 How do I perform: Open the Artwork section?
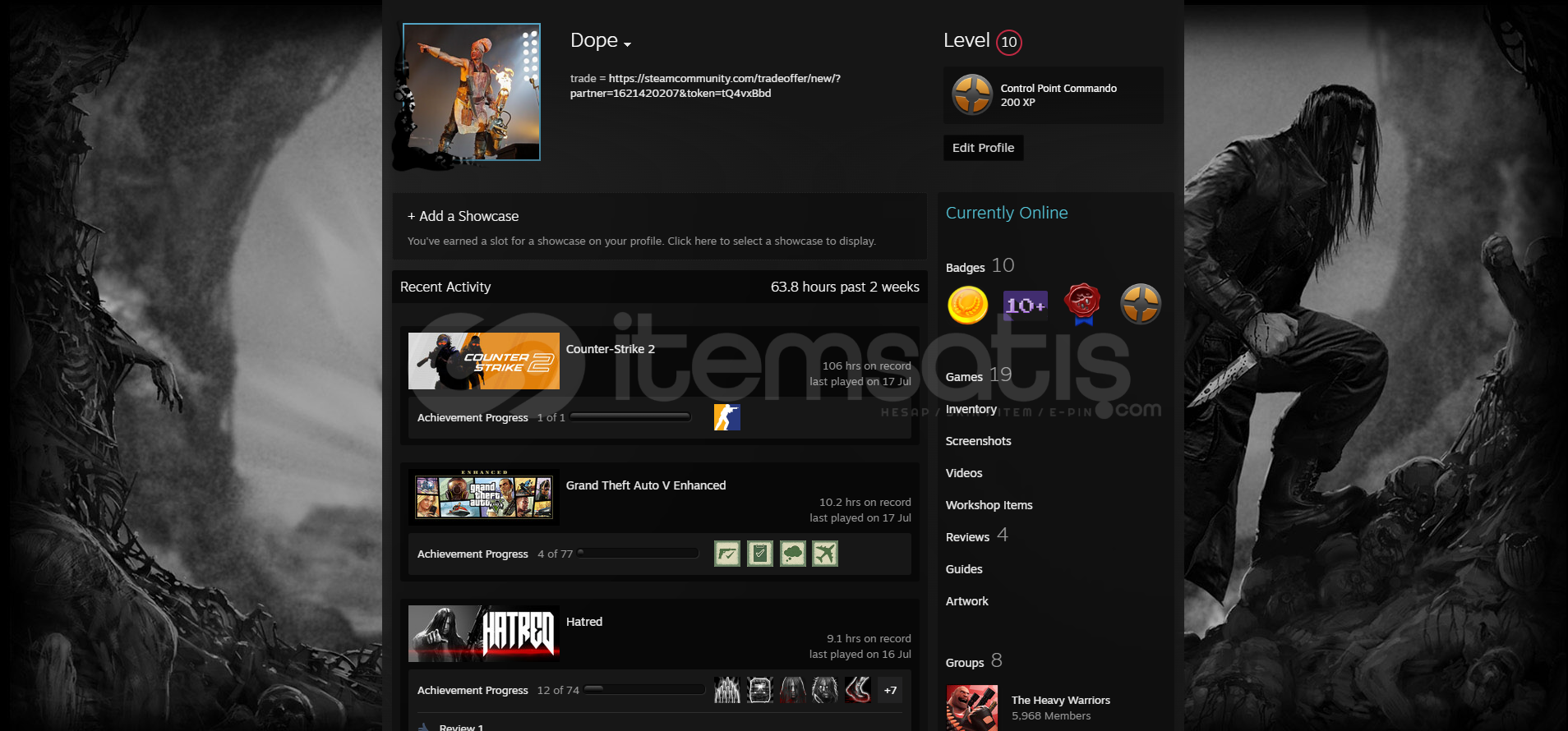point(966,601)
